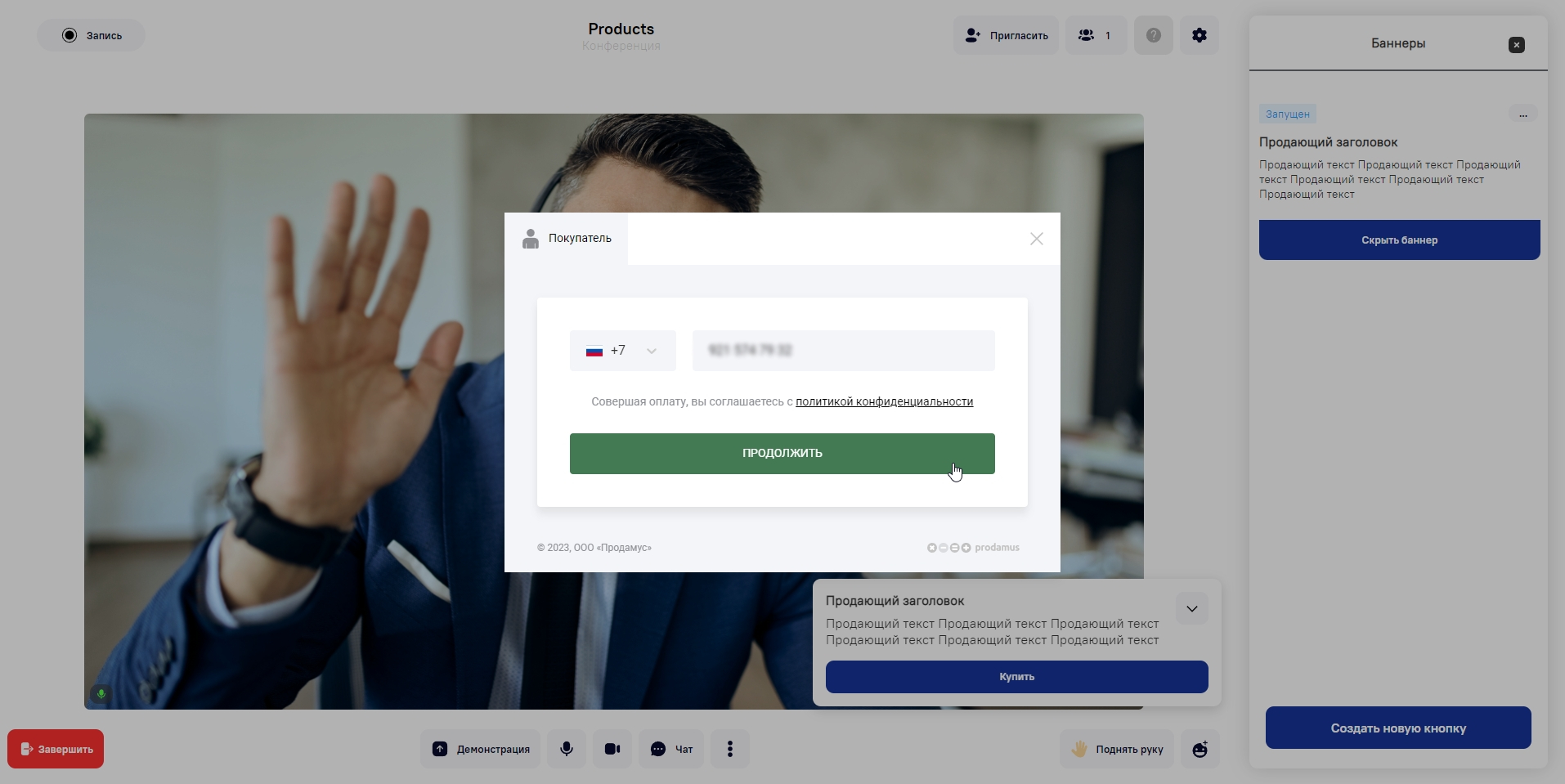The width and height of the screenshot is (1565, 784).
Task: Open the participants list icon
Action: (x=1096, y=35)
